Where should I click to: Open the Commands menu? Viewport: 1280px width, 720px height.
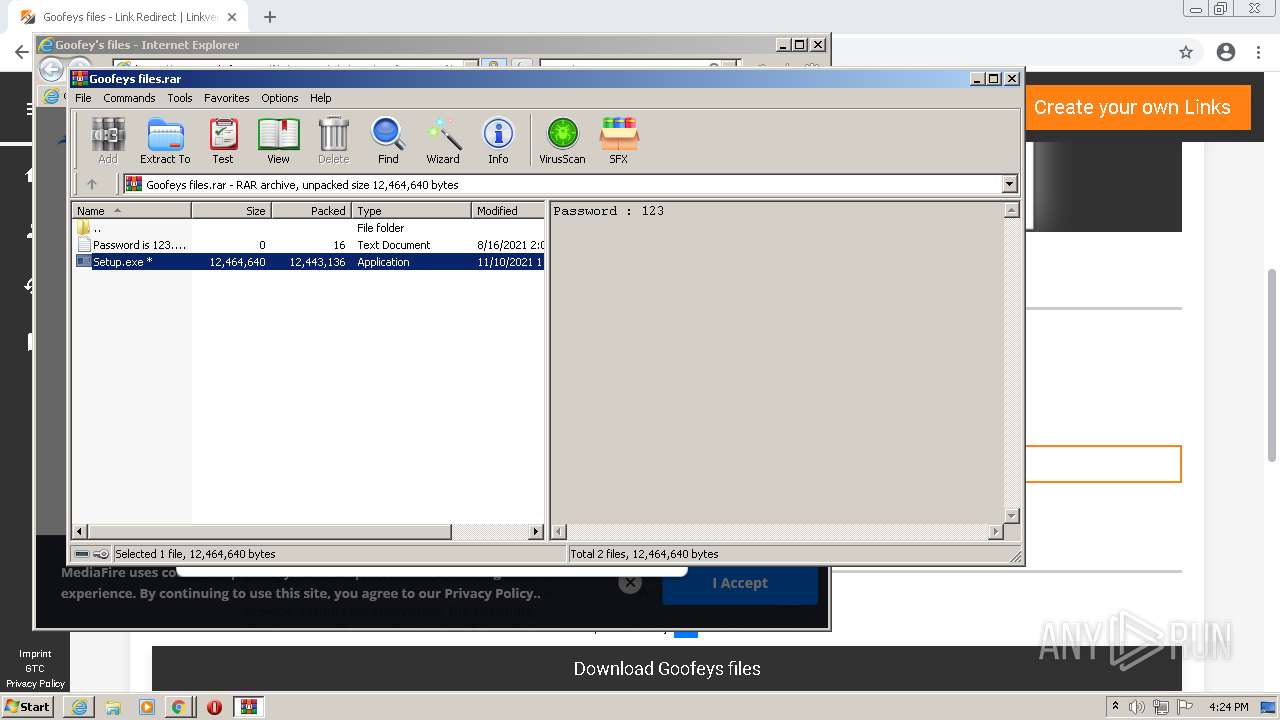[129, 98]
